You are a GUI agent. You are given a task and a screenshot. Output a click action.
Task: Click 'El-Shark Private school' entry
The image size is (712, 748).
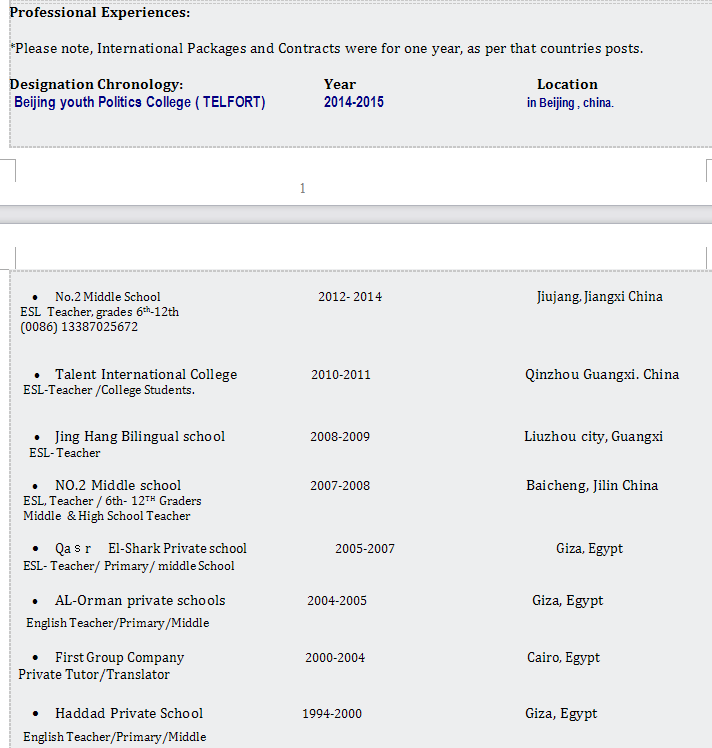(x=177, y=549)
